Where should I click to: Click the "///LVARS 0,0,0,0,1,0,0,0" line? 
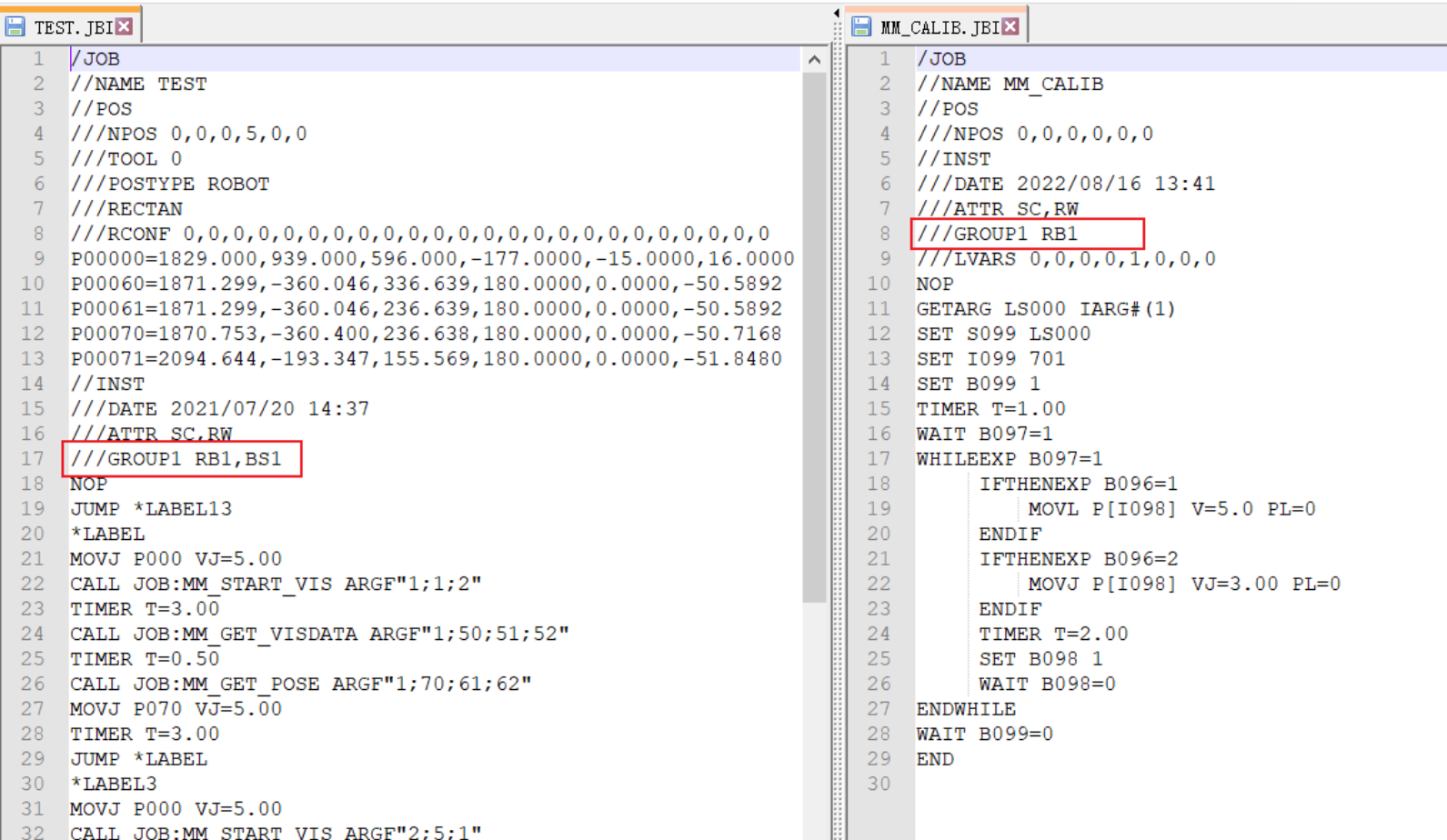coord(1066,259)
